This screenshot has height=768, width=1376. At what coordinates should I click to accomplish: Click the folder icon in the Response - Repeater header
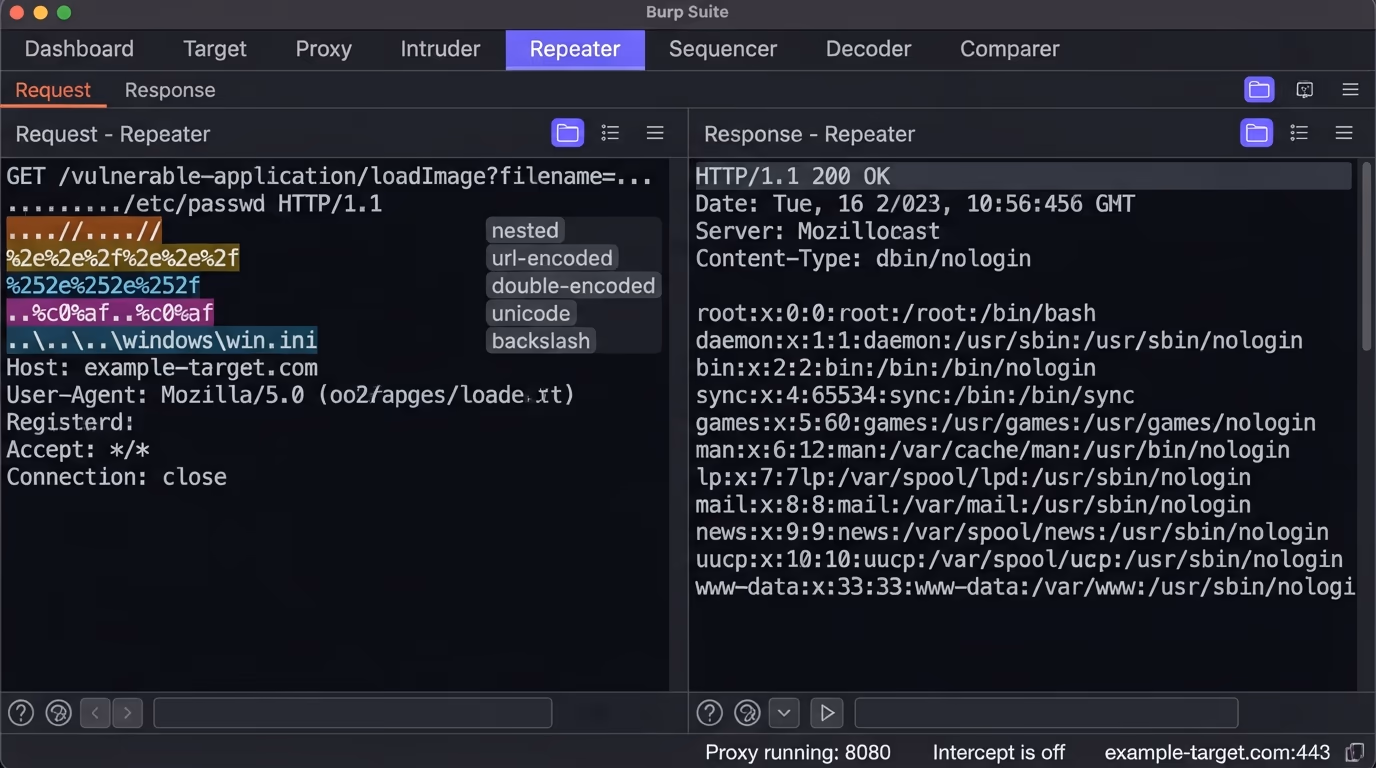1257,133
